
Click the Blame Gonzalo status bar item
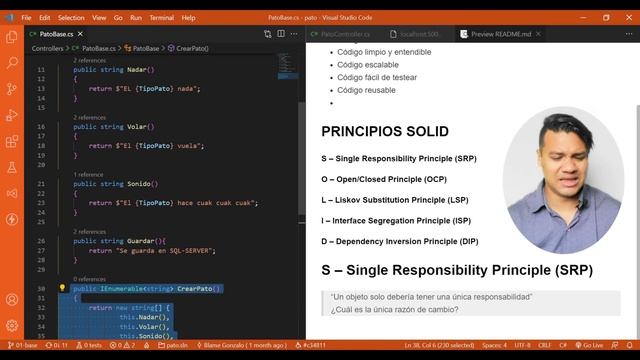click(242, 345)
